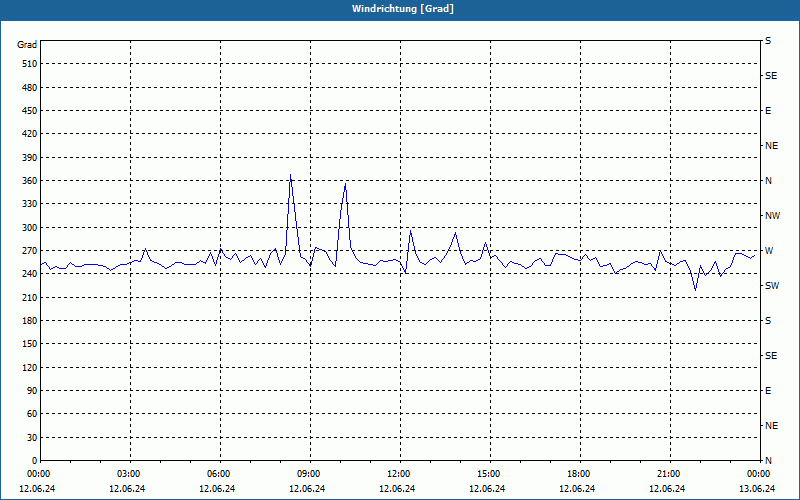Click the 30 value on the left axis
The height and width of the screenshot is (500, 800).
[x=32, y=438]
